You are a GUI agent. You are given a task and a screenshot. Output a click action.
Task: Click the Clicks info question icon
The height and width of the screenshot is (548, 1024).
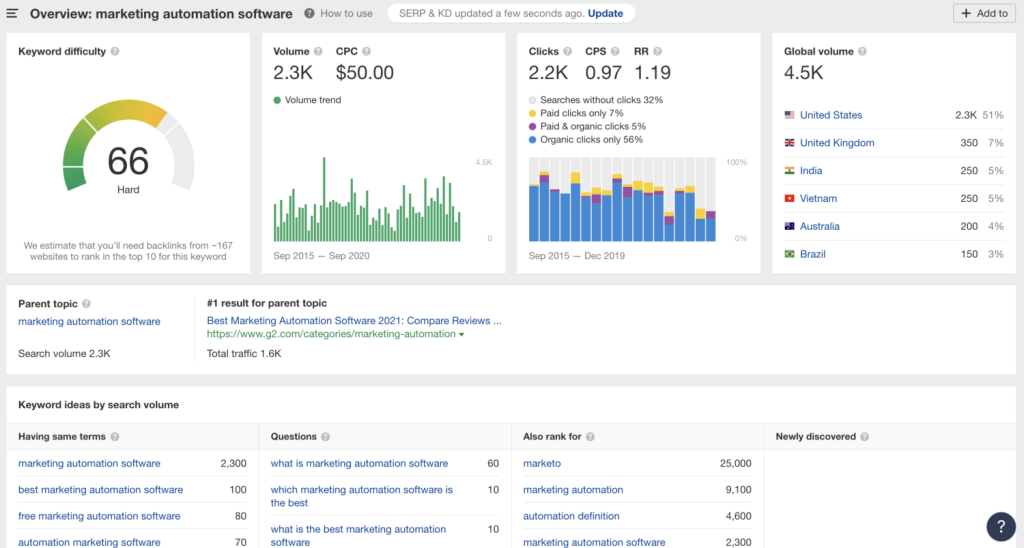tap(568, 52)
